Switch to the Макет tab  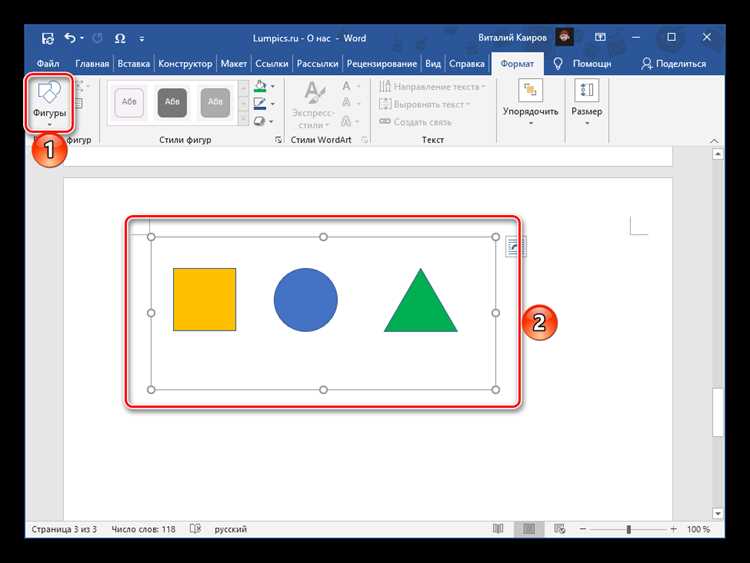pos(233,63)
